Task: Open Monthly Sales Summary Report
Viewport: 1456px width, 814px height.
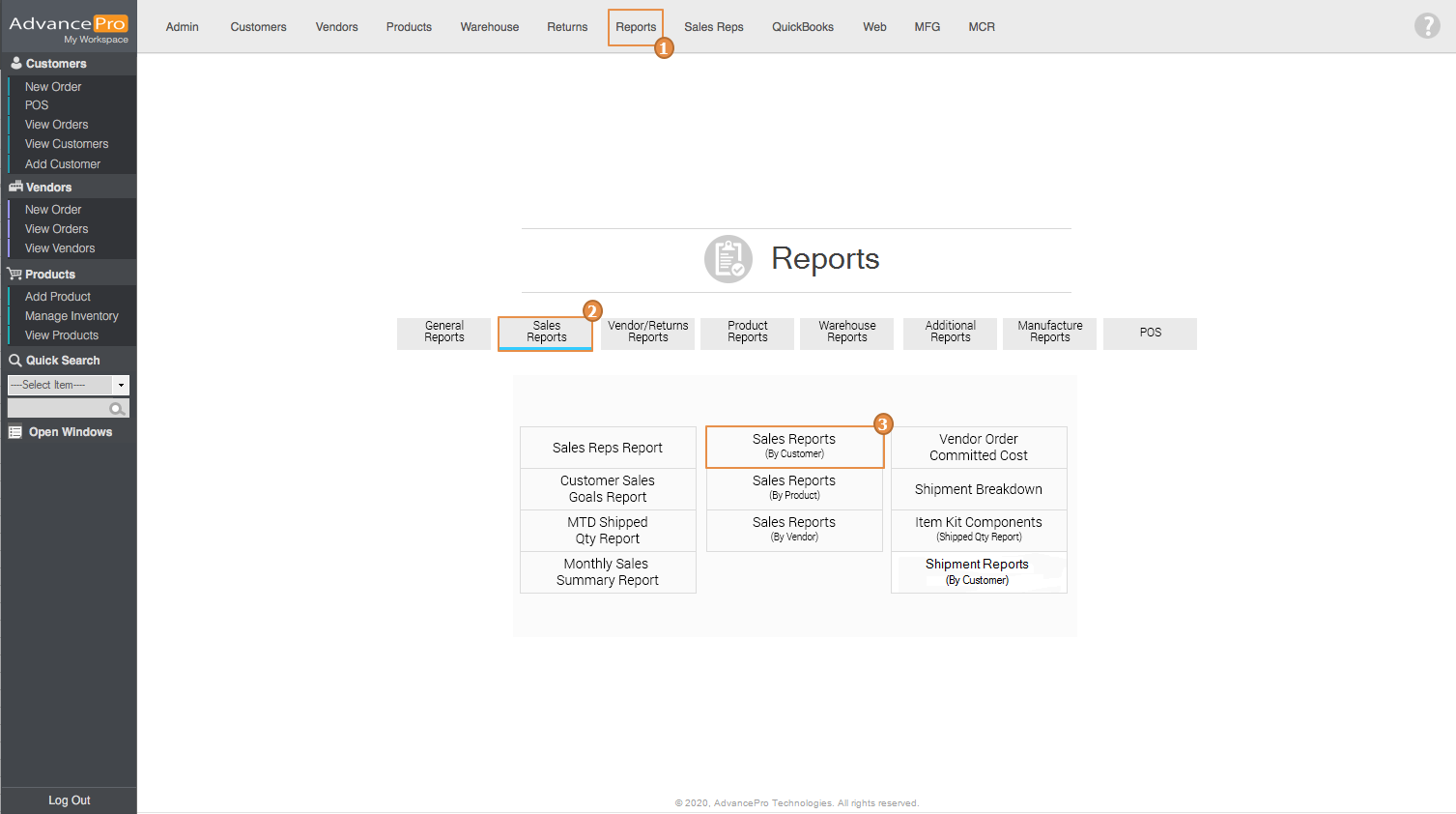Action: [x=608, y=572]
